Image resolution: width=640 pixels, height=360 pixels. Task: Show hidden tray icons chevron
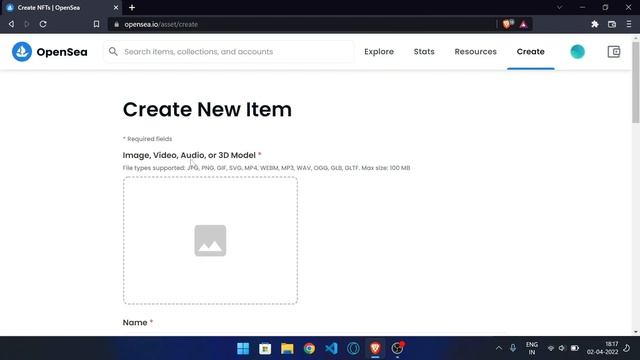[499, 348]
